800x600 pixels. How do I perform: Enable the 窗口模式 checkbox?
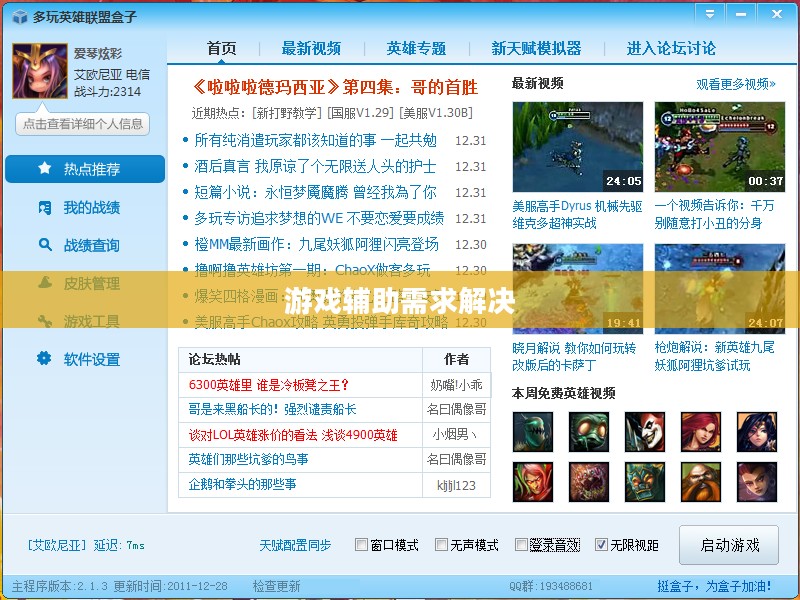click(x=361, y=545)
